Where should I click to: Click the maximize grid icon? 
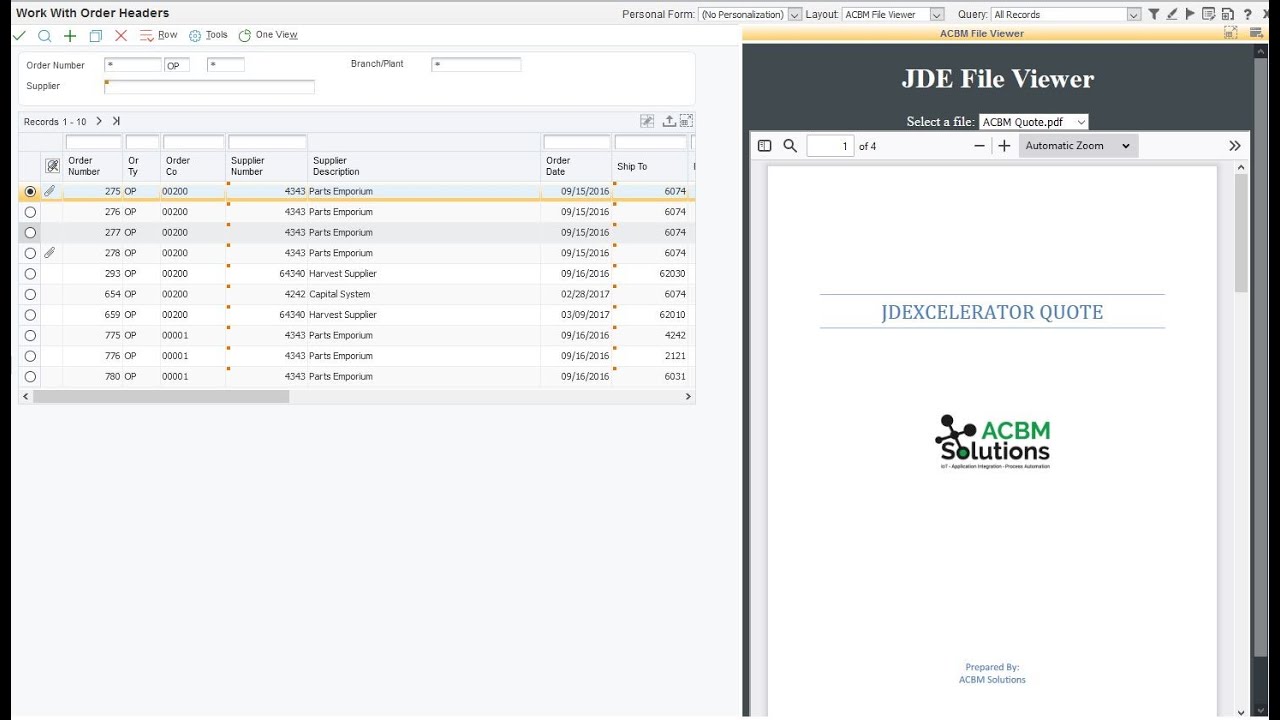(x=686, y=121)
